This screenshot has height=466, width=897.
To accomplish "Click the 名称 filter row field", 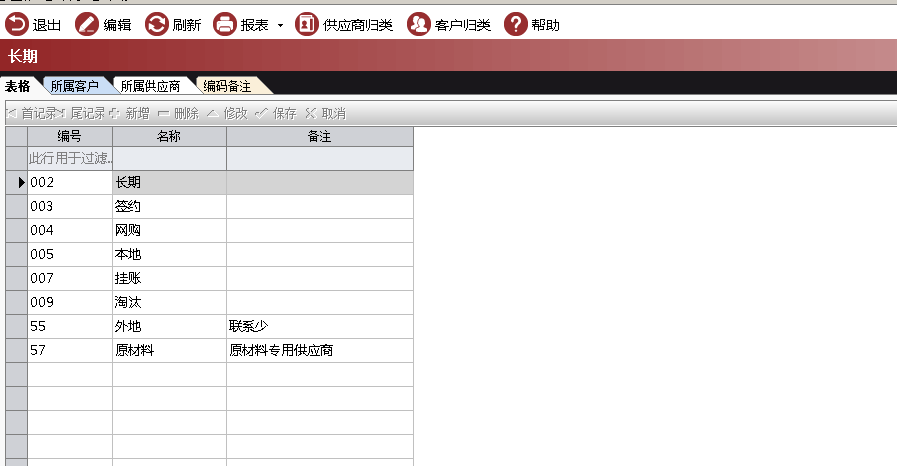I will click(x=169, y=158).
